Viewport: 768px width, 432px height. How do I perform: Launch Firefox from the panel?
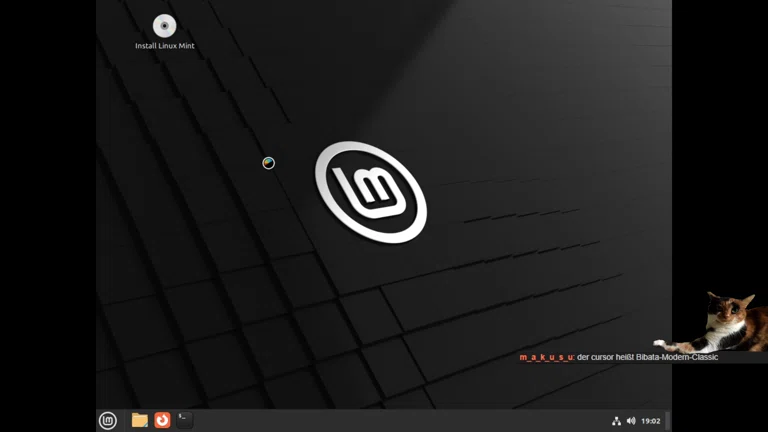click(x=162, y=421)
